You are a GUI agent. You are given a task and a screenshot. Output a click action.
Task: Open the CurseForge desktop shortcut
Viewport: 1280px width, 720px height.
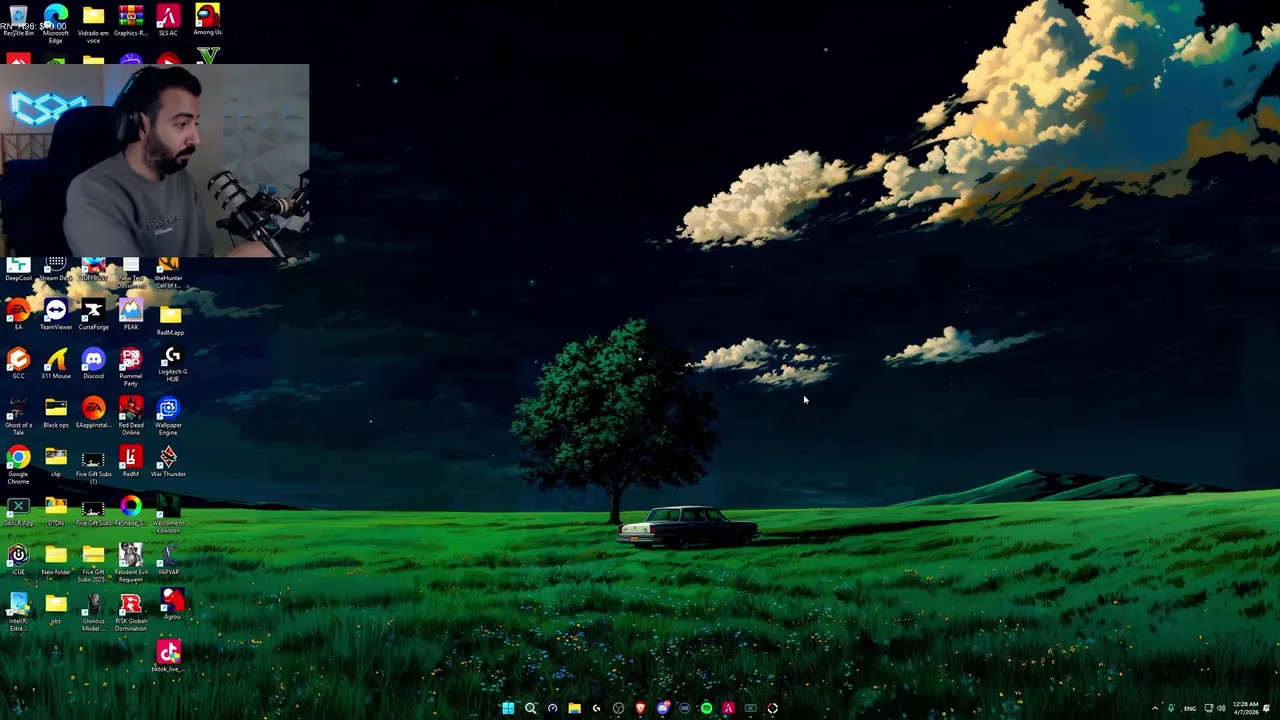tap(93, 315)
